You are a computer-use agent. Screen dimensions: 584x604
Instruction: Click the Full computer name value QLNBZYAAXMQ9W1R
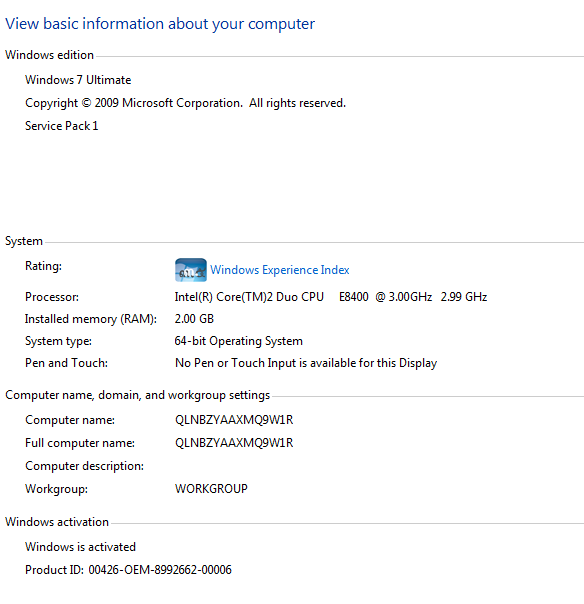[x=234, y=443]
